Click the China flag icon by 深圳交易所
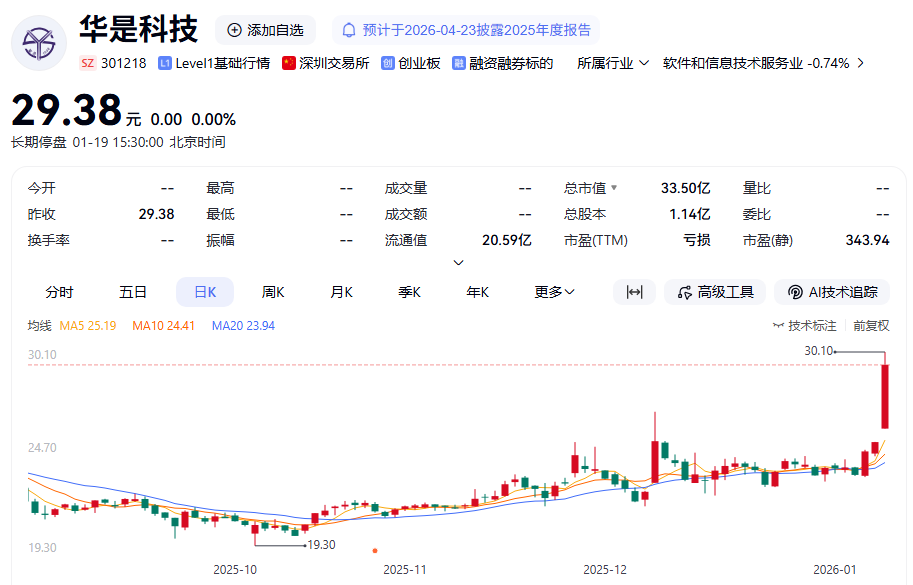913x585 pixels. point(289,63)
